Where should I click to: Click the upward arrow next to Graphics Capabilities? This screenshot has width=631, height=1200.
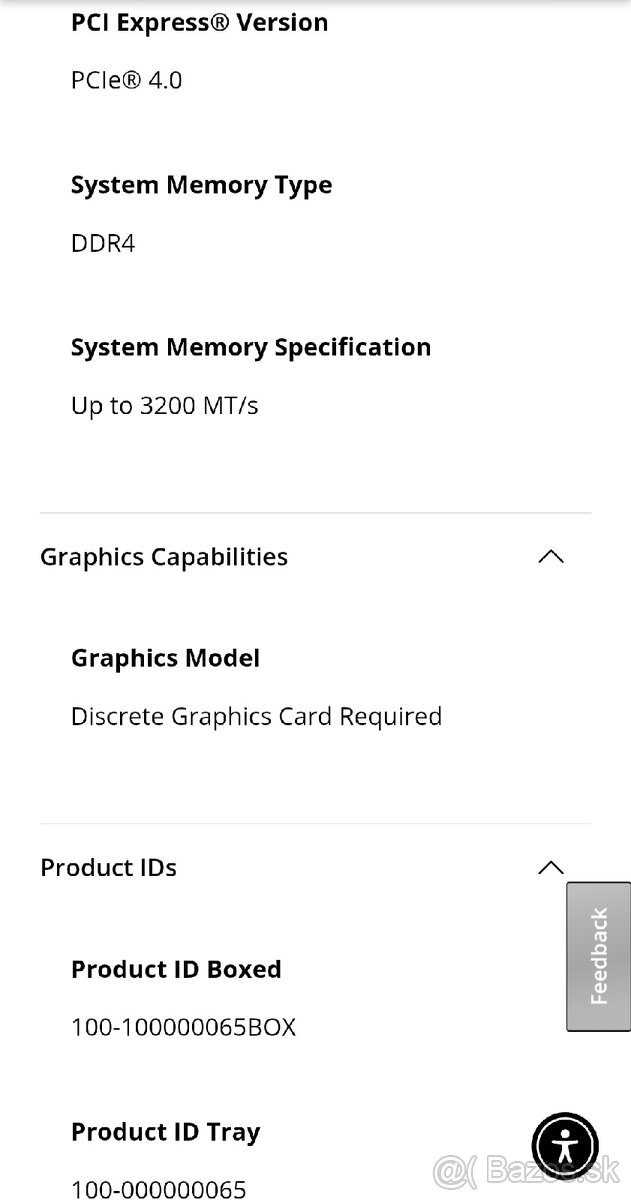pyautogui.click(x=550, y=557)
